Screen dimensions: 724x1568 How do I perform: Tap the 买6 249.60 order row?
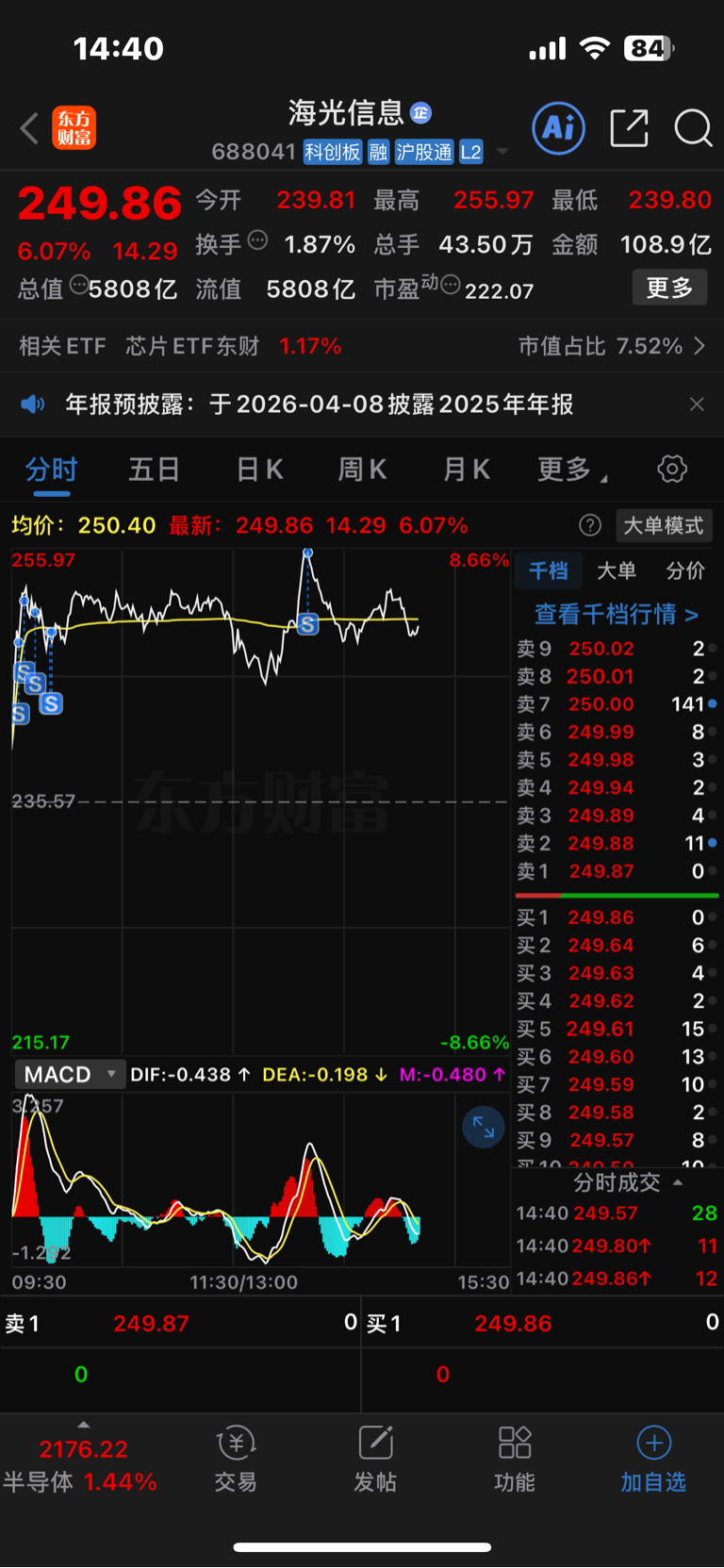coord(617,1057)
